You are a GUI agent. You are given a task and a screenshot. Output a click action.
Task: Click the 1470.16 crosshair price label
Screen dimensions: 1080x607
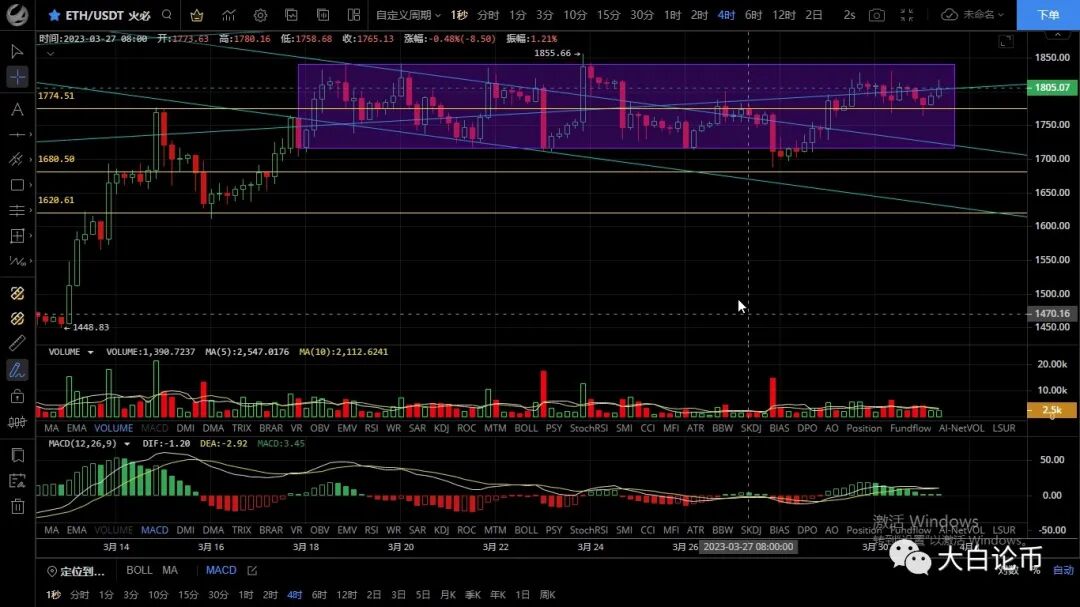[1052, 313]
